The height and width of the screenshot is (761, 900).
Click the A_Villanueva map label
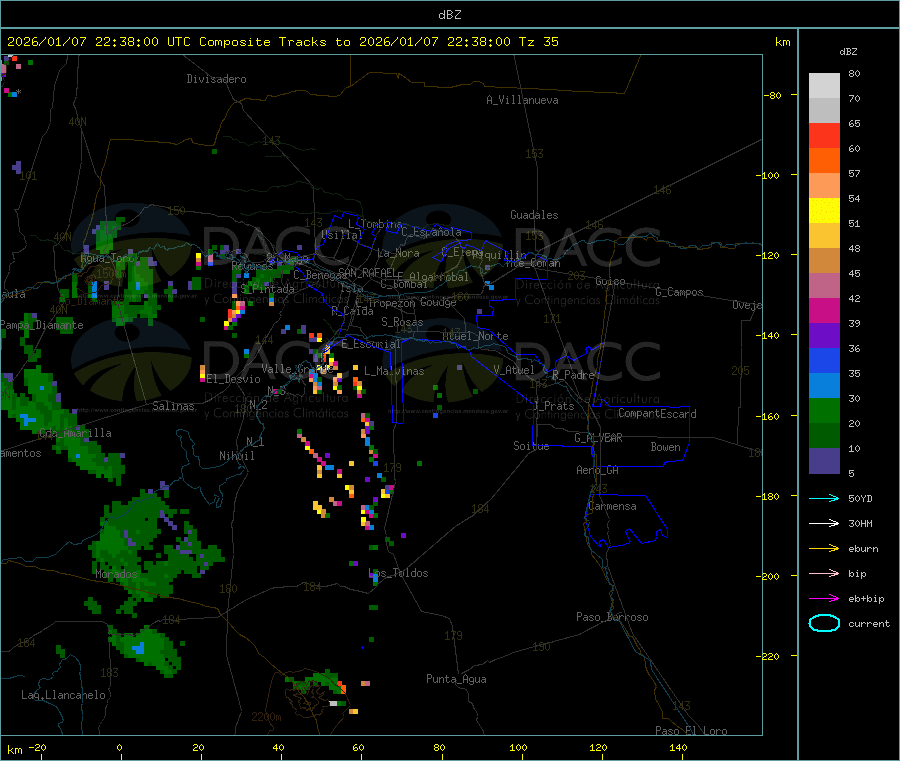[x=522, y=100]
